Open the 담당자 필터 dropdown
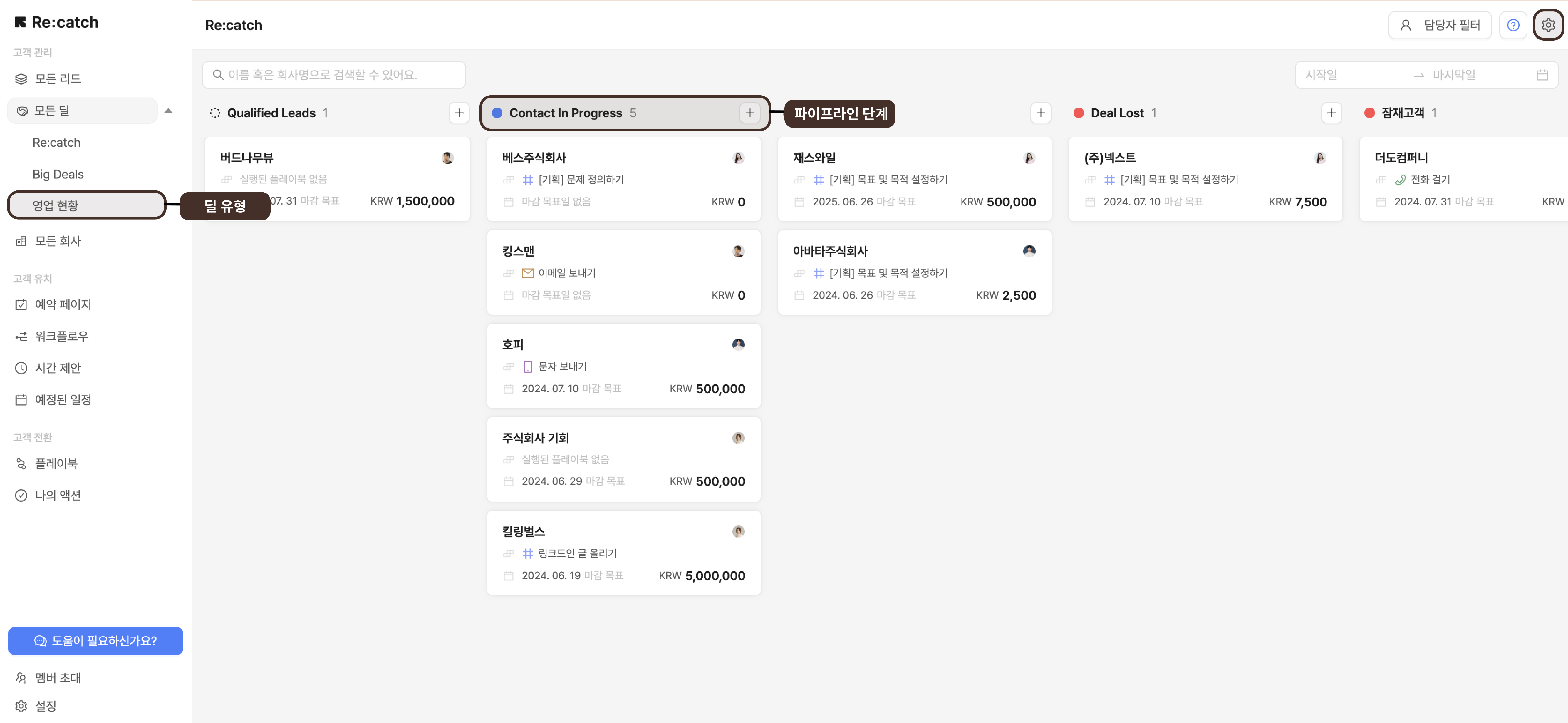The height and width of the screenshot is (723, 1568). click(1440, 25)
